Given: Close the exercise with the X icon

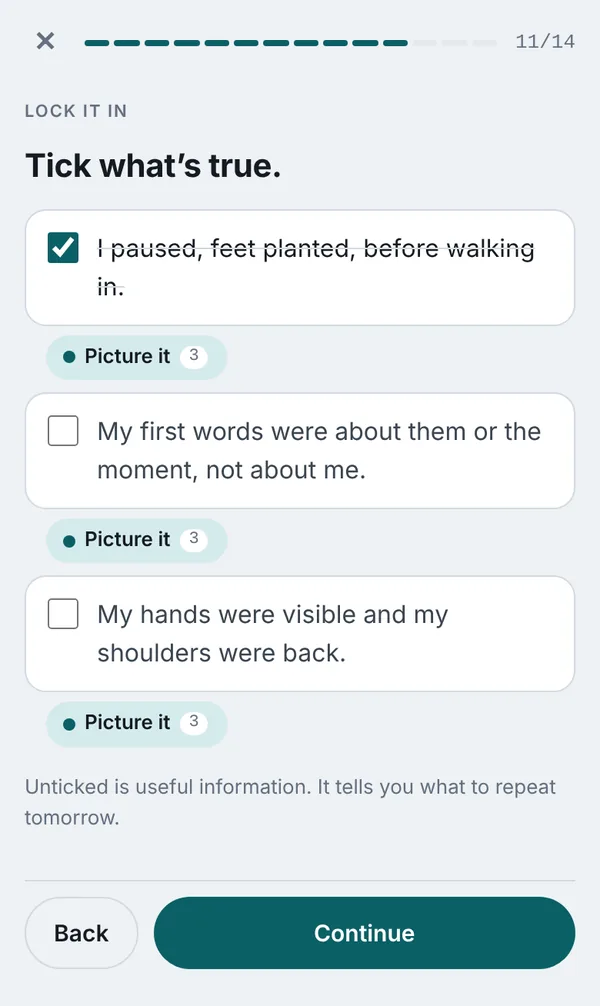Looking at the screenshot, I should (x=46, y=41).
